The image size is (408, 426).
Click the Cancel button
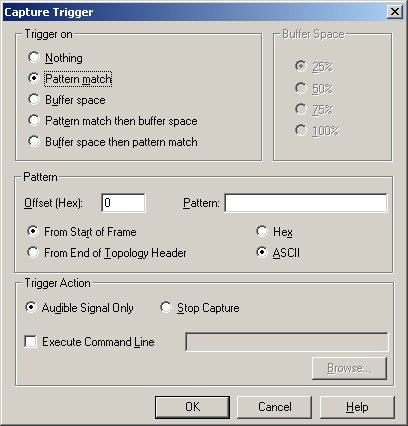274,407
